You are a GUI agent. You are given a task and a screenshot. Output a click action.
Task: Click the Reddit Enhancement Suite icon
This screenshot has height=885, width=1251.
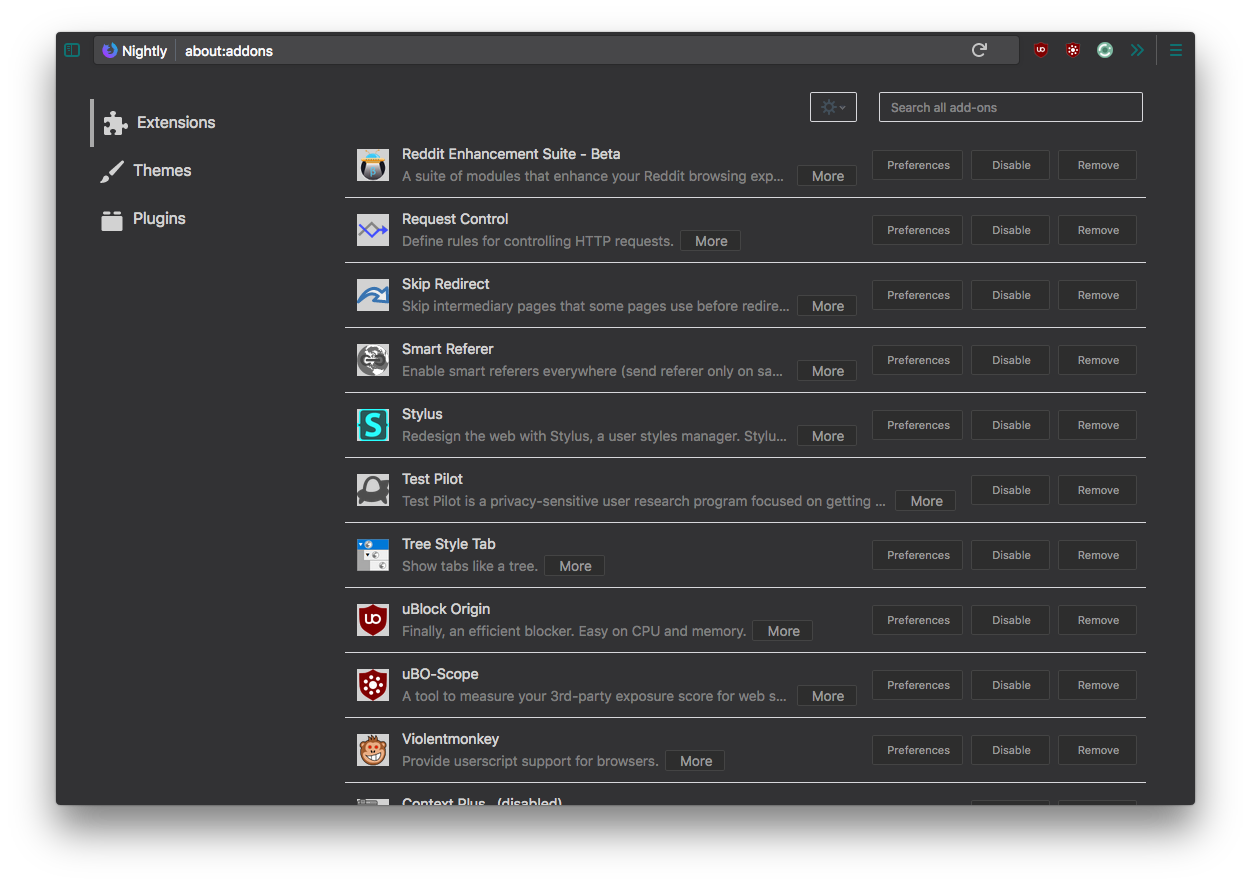[x=373, y=165]
